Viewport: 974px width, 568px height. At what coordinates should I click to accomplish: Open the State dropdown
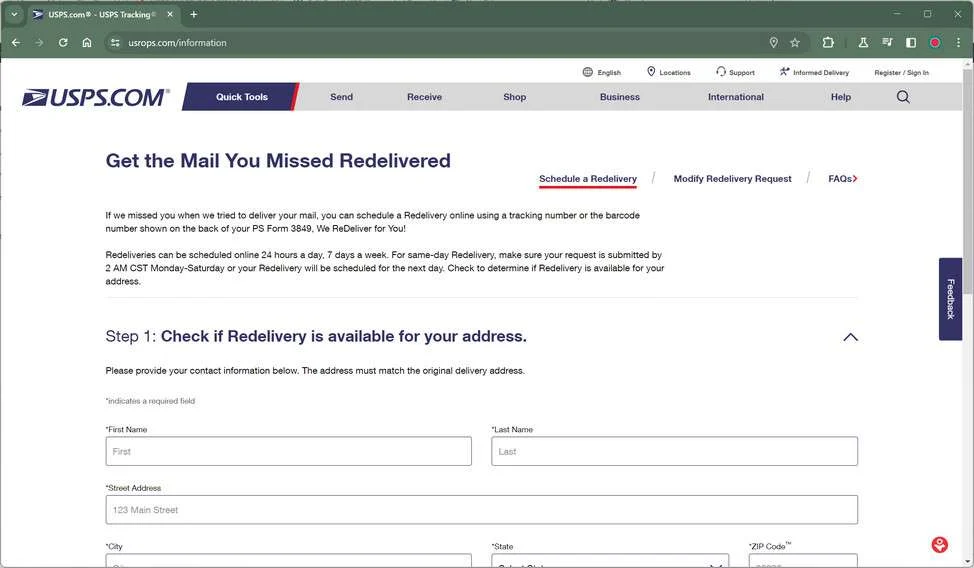click(609, 561)
